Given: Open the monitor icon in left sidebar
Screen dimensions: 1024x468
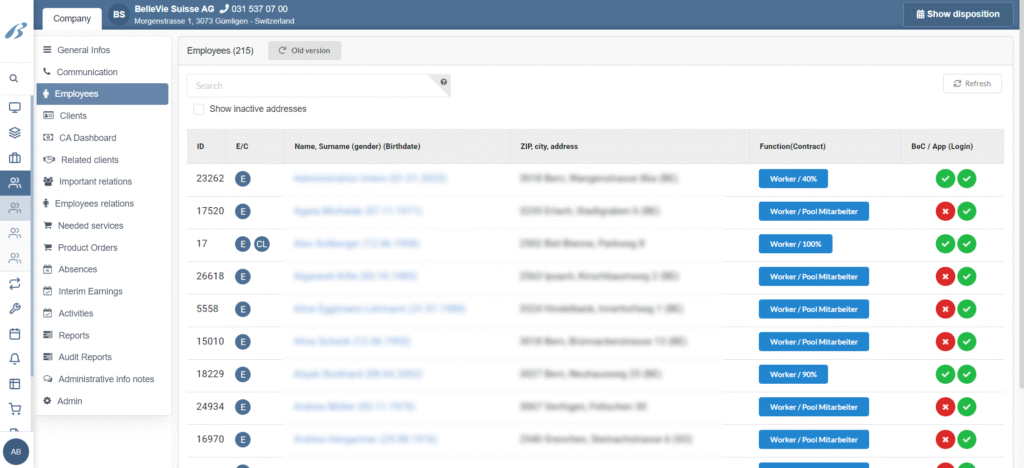Looking at the screenshot, I should (14, 107).
